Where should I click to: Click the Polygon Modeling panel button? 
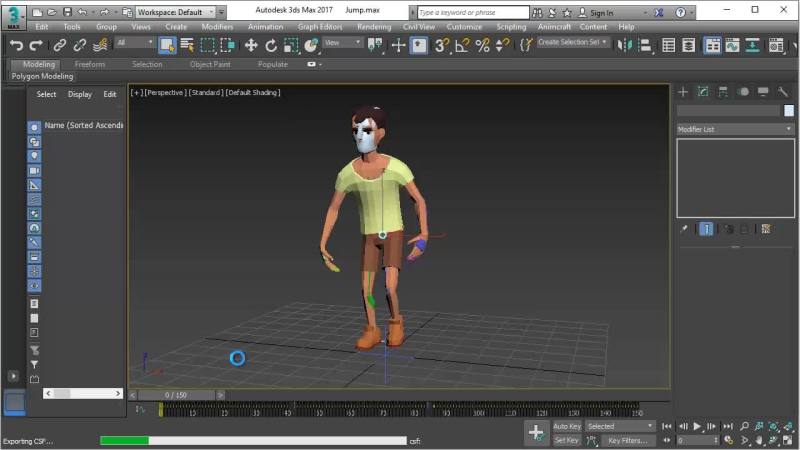[42, 76]
